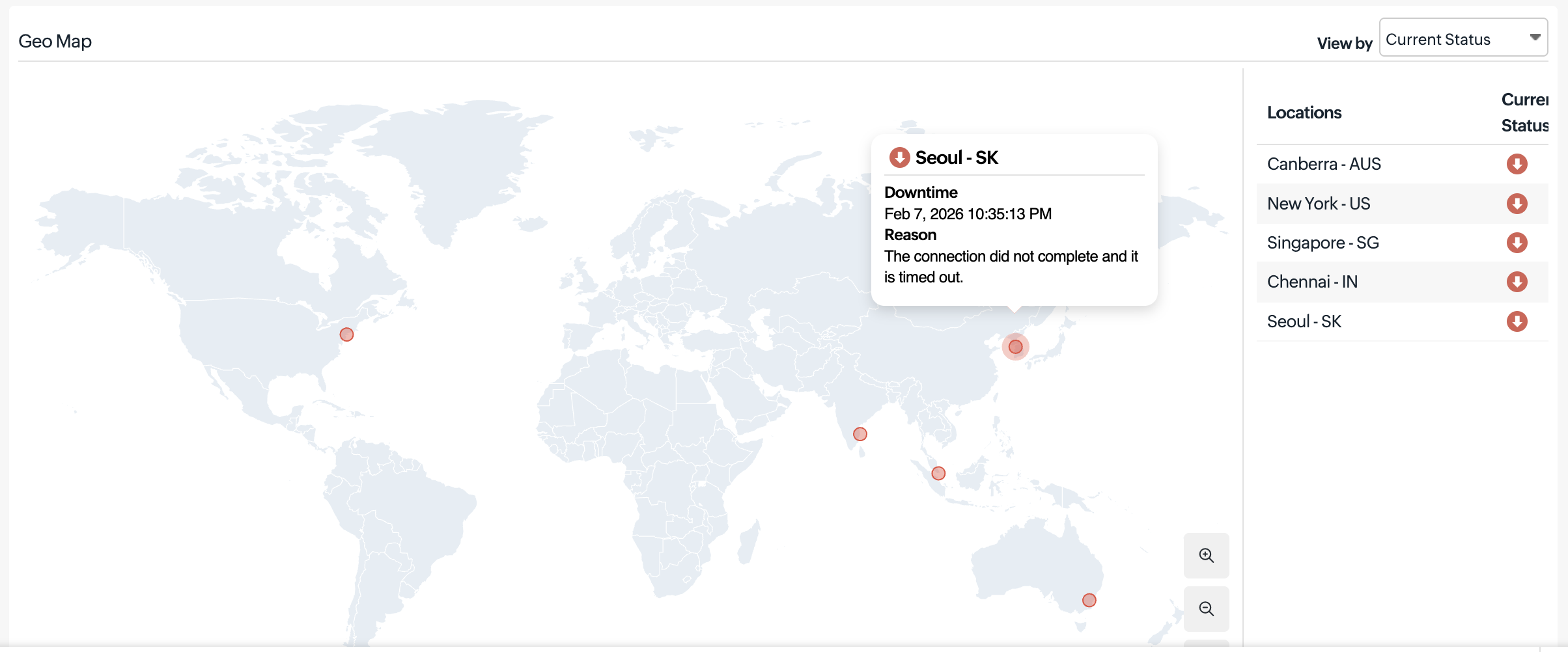The width and height of the screenshot is (1568, 652).
Task: Click Singapore's red down status icon
Action: point(1517,243)
